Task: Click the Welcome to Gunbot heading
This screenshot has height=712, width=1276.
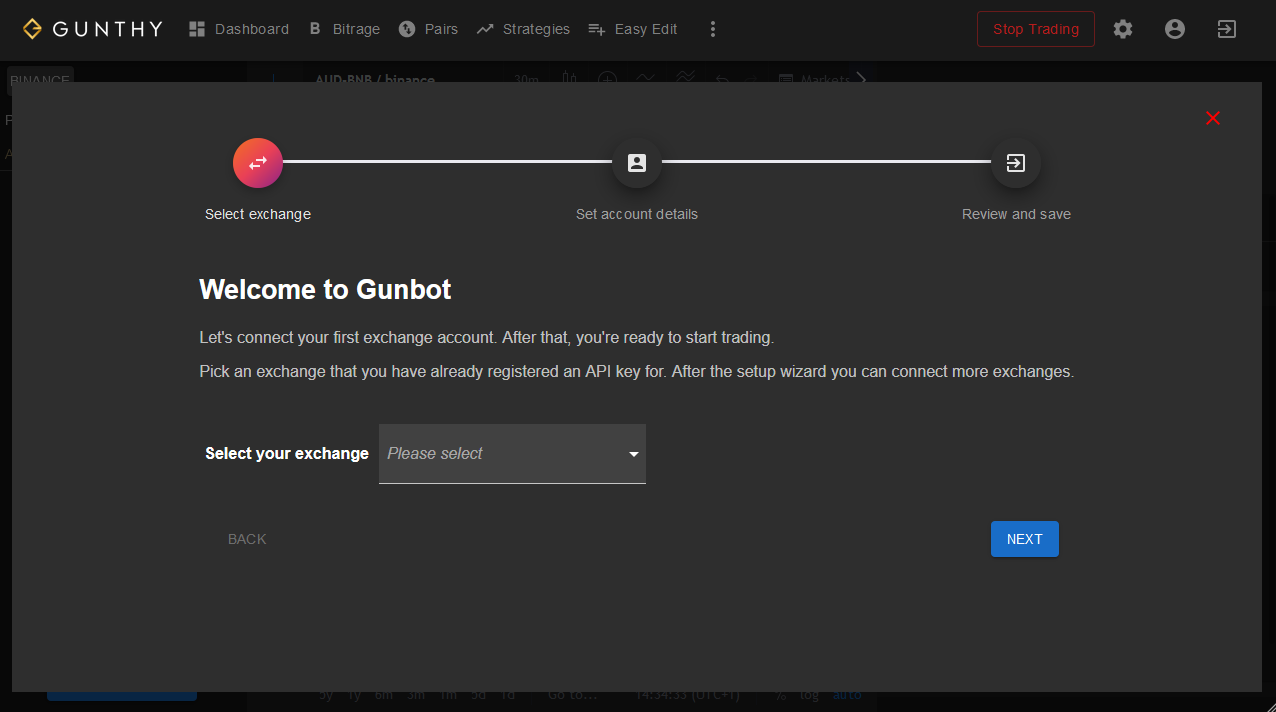Action: 325,290
